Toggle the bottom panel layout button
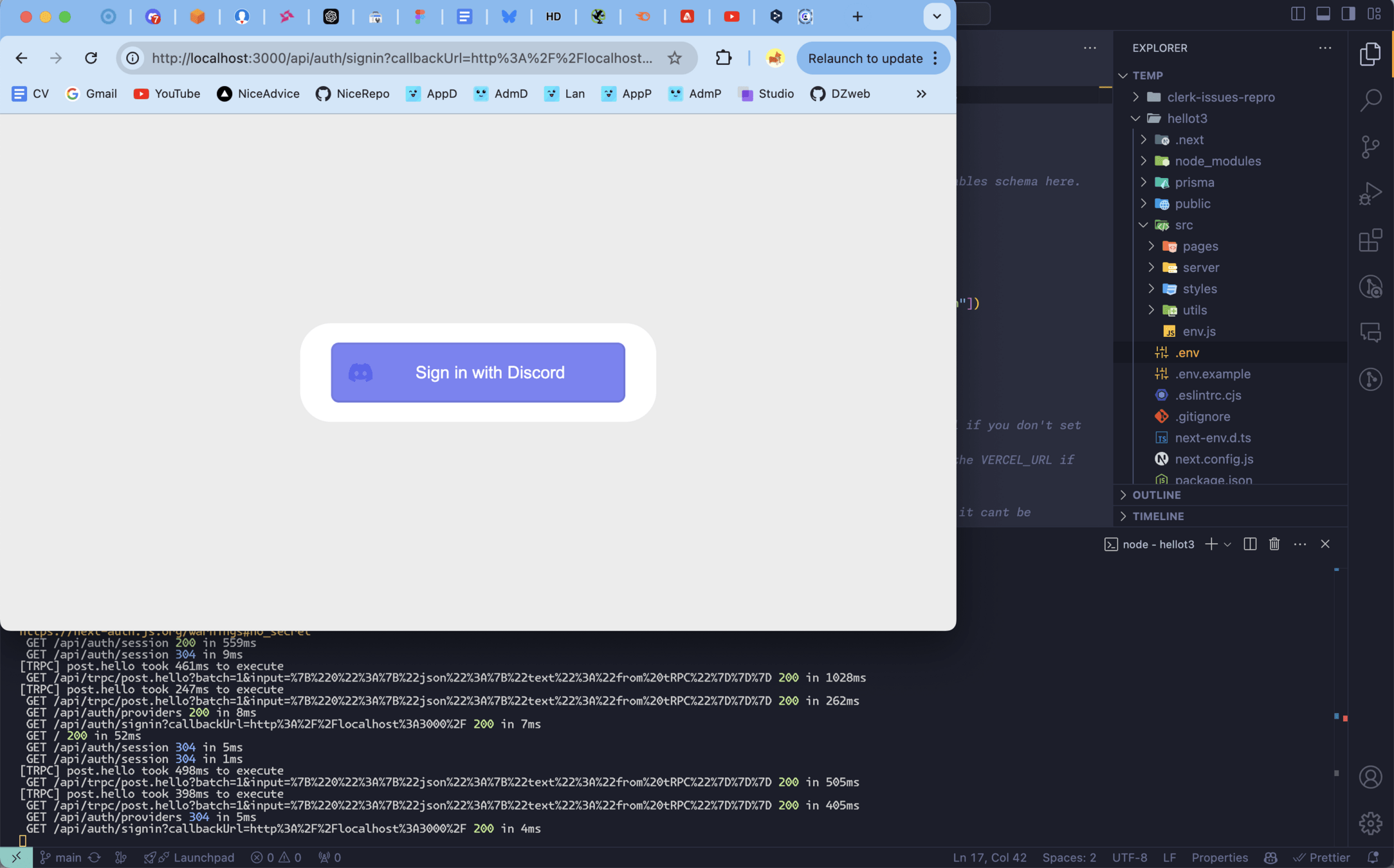The image size is (1394, 868). (1323, 14)
